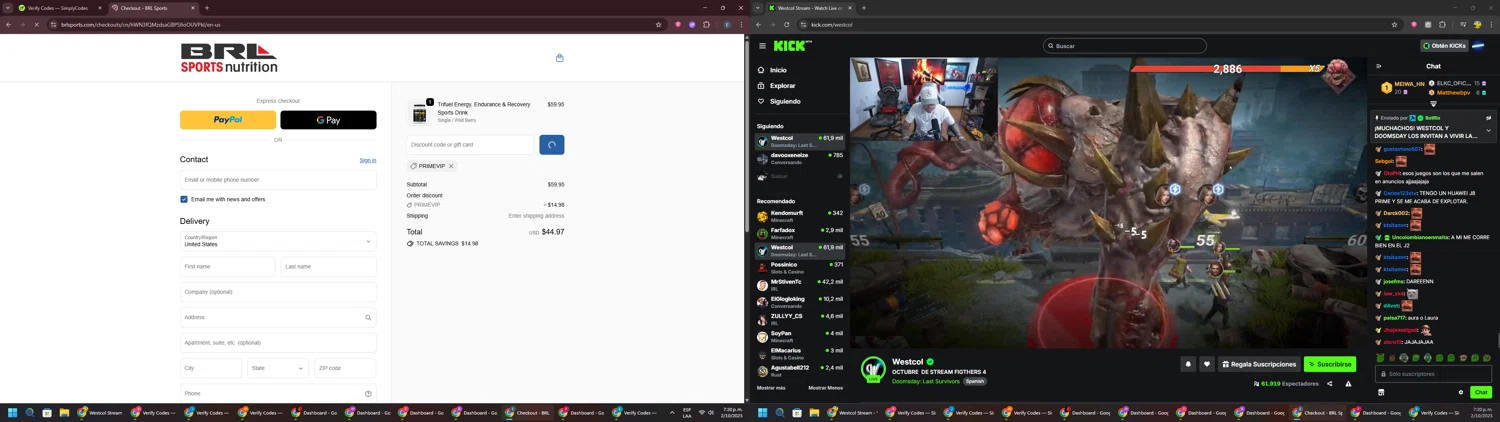Focus the Discount code or gift card field
1500x422 pixels.
click(x=471, y=145)
